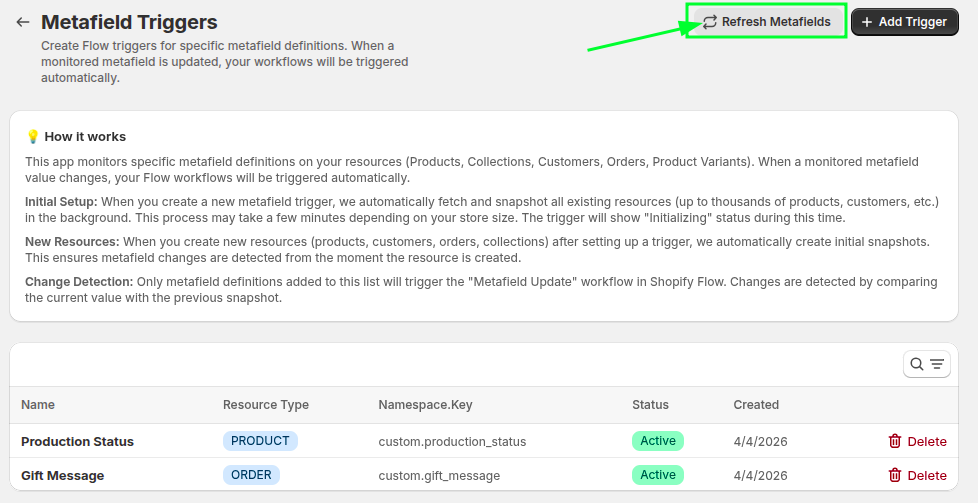Image resolution: width=978 pixels, height=503 pixels.
Task: Go back using the left arrow icon
Action: (23, 22)
